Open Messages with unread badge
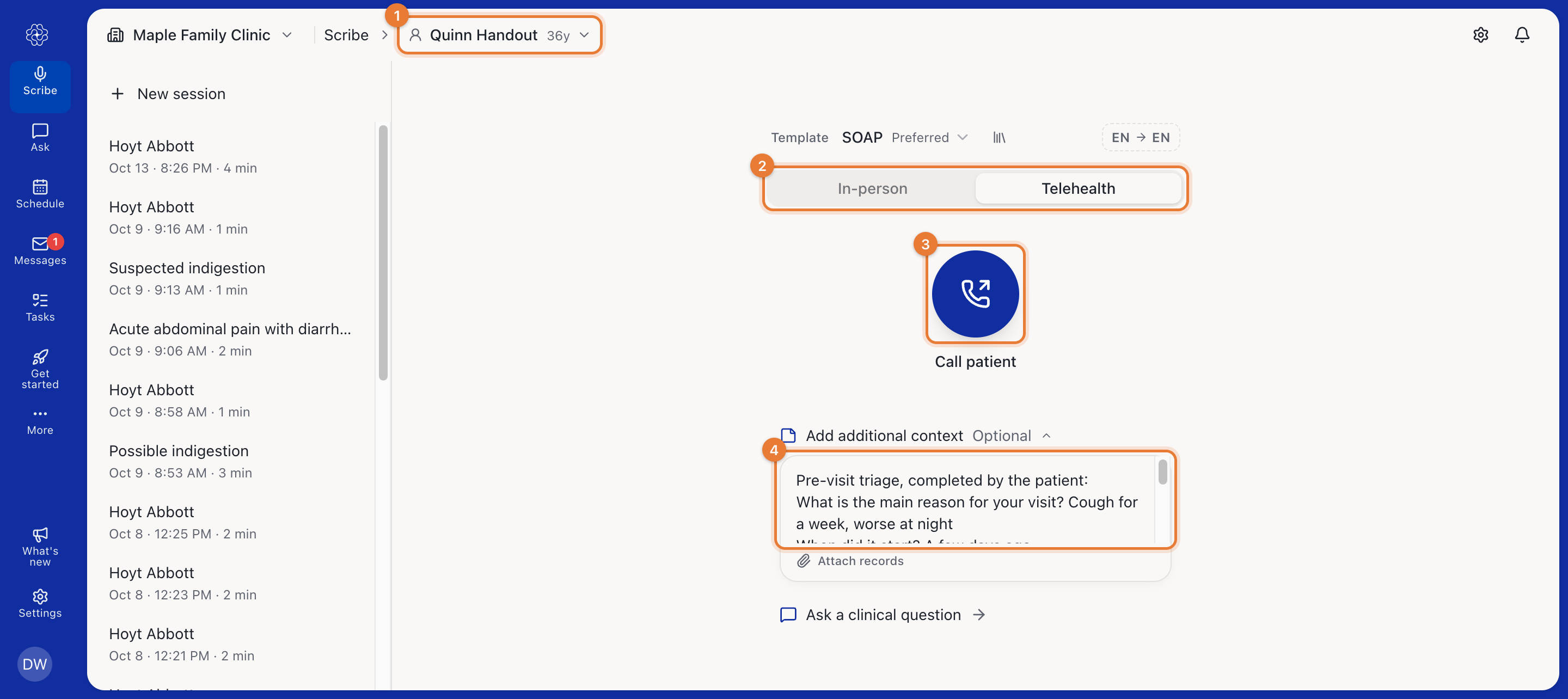This screenshot has width=1568, height=699. [x=40, y=251]
